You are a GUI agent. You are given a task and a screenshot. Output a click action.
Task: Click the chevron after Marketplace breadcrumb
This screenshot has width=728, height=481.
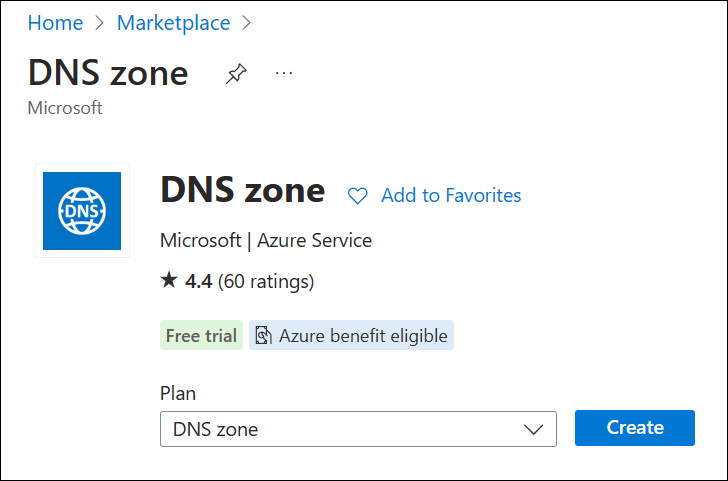(247, 22)
